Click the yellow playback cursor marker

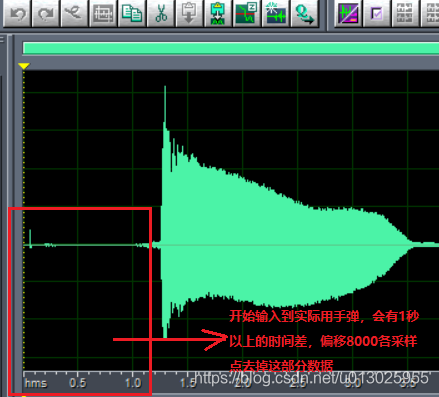coord(24,66)
